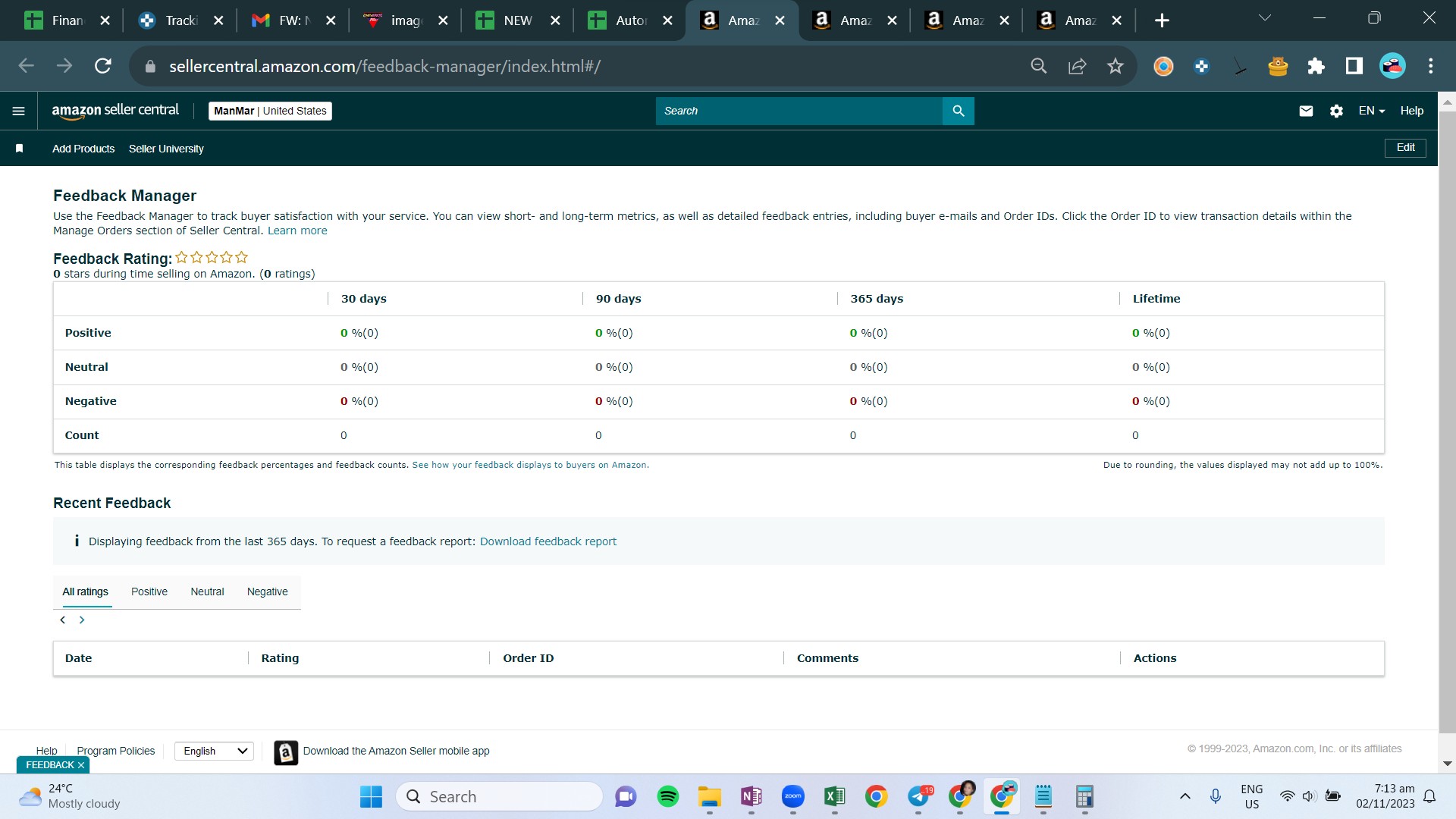Open Seller University link

tap(166, 149)
